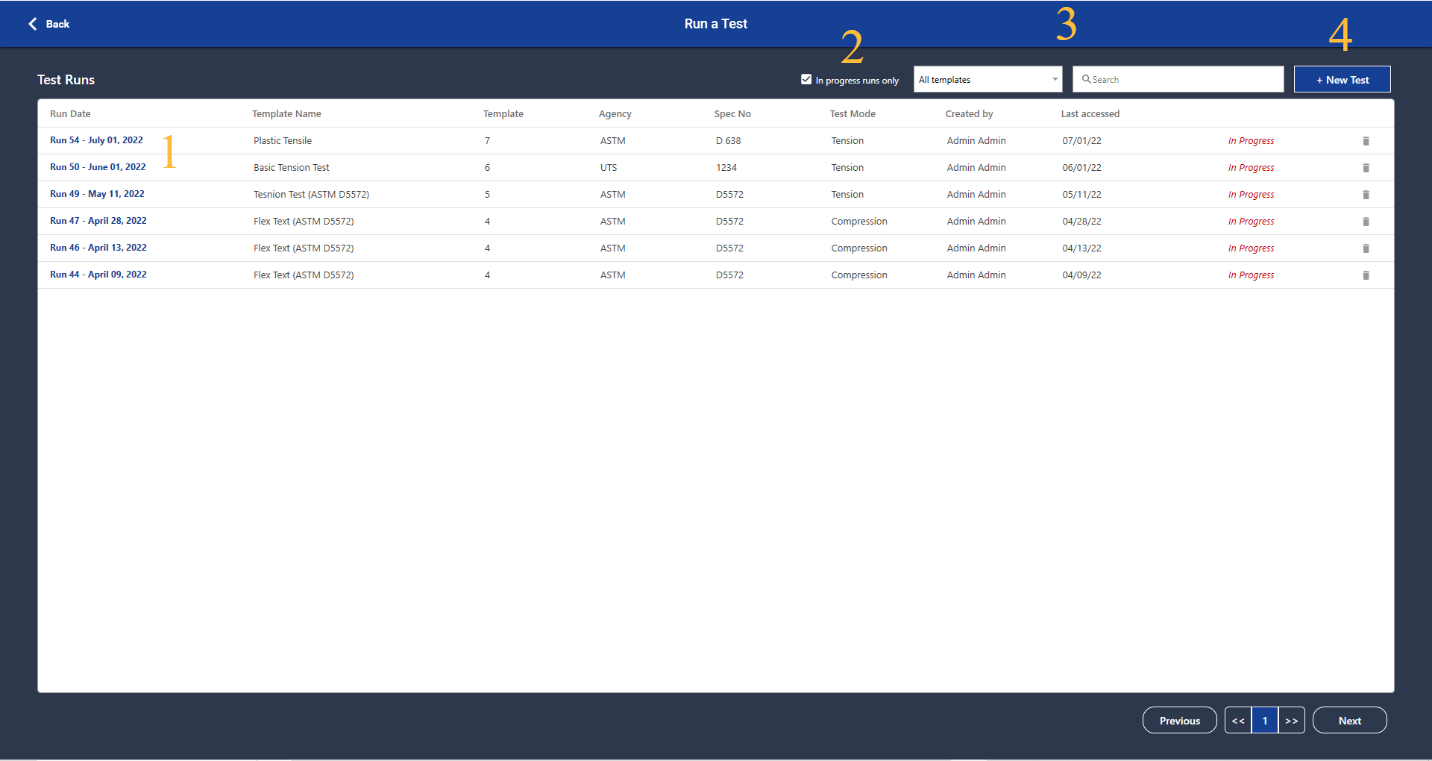Click the In Progress status for Run 54
The image size is (1432, 761).
1251,141
